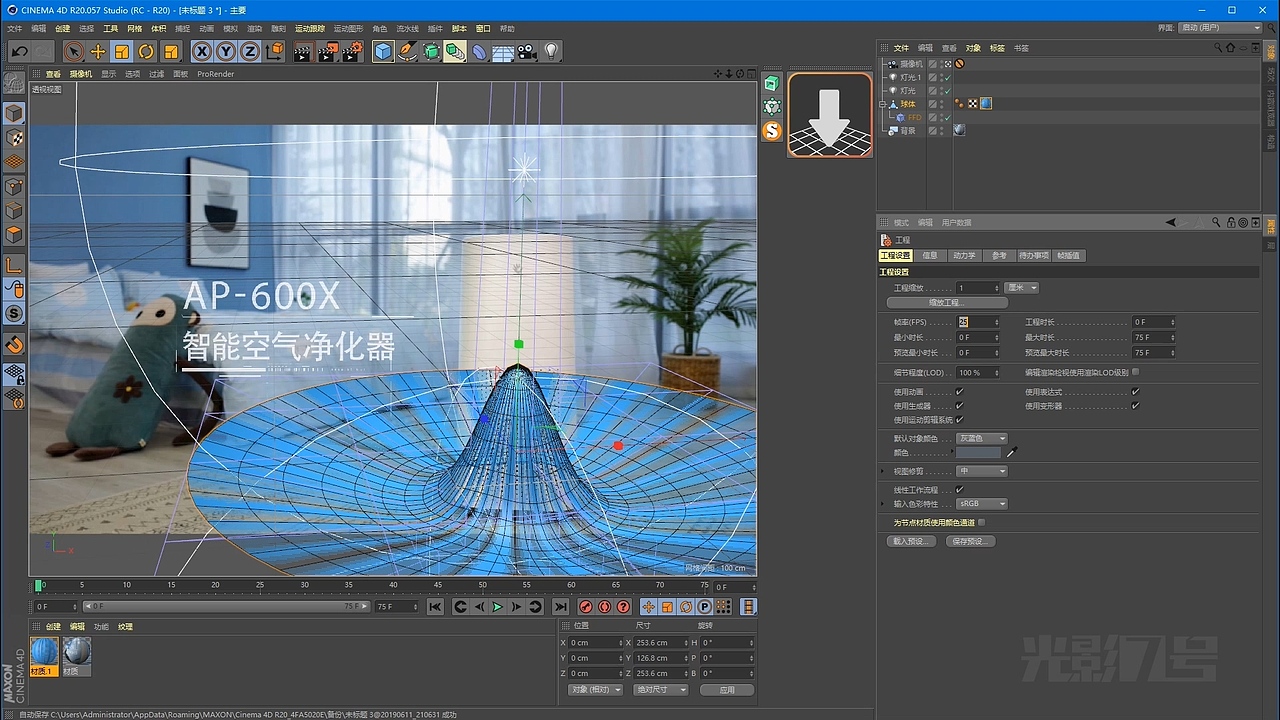Image resolution: width=1280 pixels, height=720 pixels.
Task: Activate the Move tool
Action: tap(98, 51)
